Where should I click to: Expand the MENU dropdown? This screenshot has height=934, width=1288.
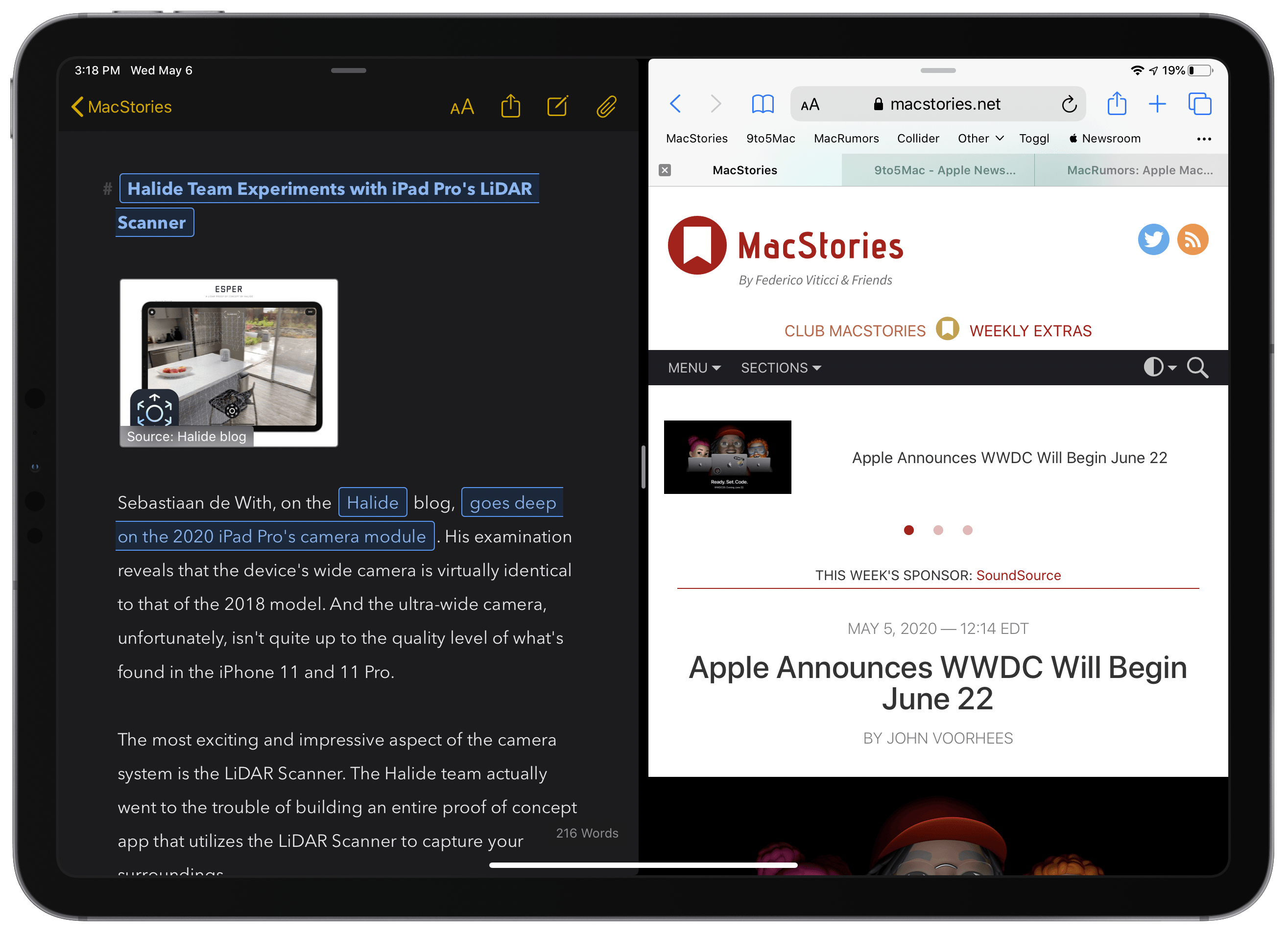pyautogui.click(x=694, y=368)
